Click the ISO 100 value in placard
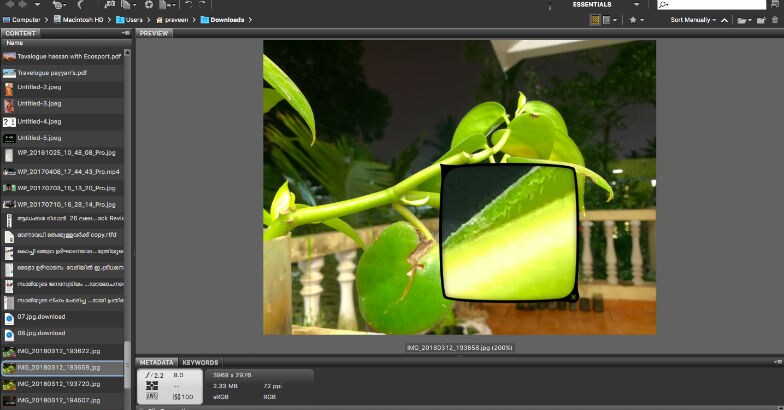The height and width of the screenshot is (410, 784). [x=183, y=396]
